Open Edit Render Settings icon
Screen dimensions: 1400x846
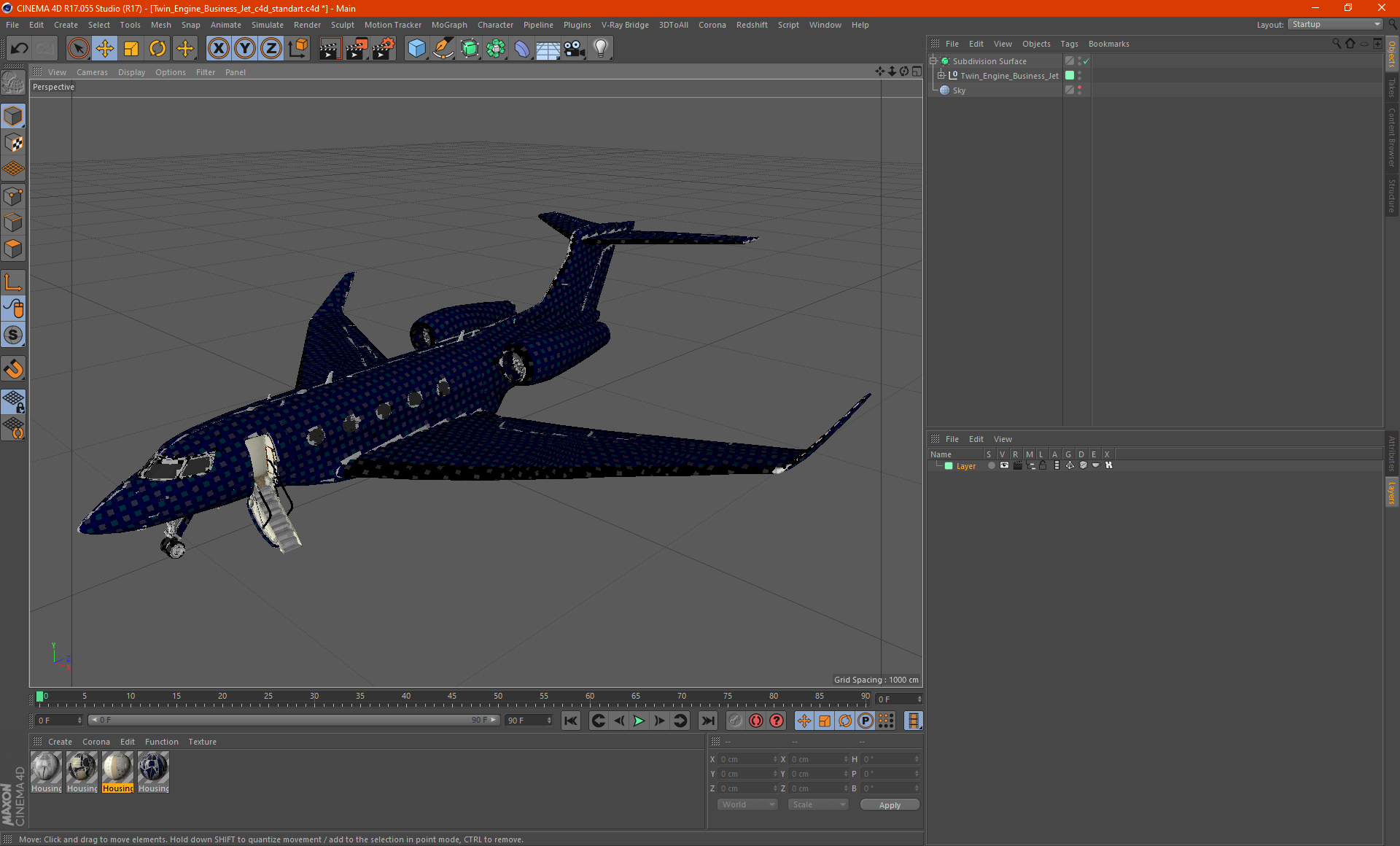384,49
